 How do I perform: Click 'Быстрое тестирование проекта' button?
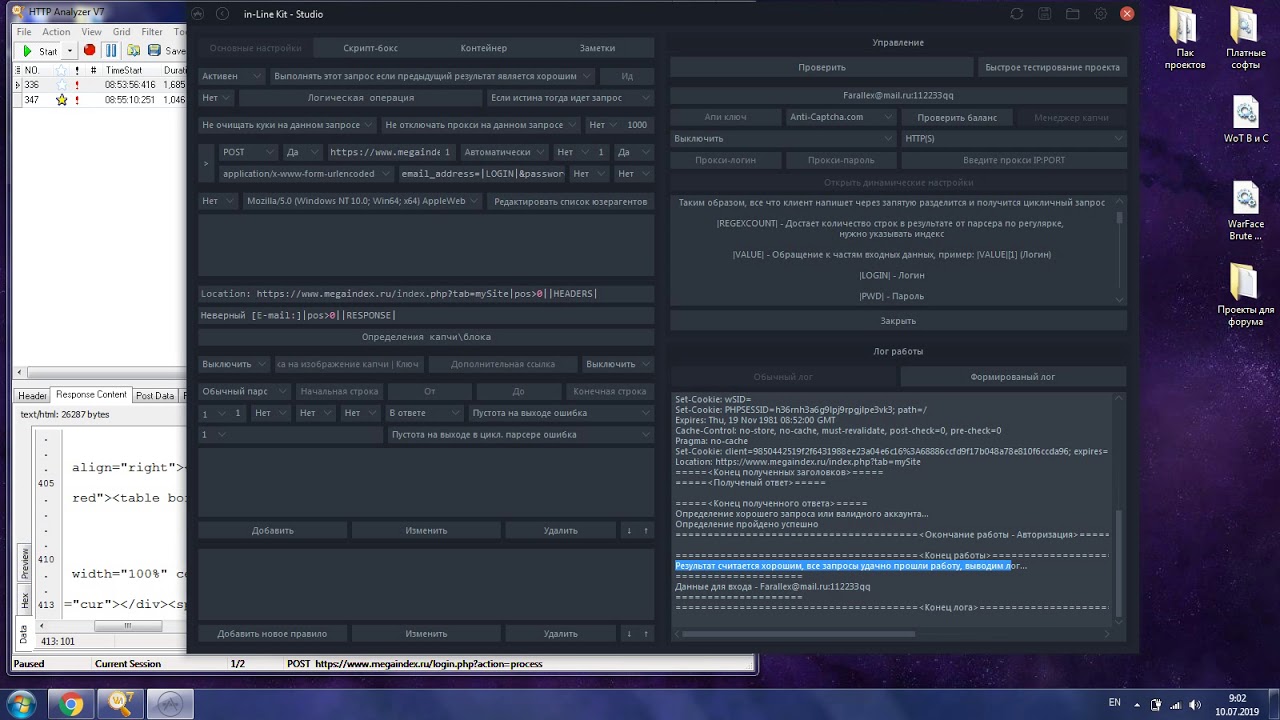coord(1052,67)
